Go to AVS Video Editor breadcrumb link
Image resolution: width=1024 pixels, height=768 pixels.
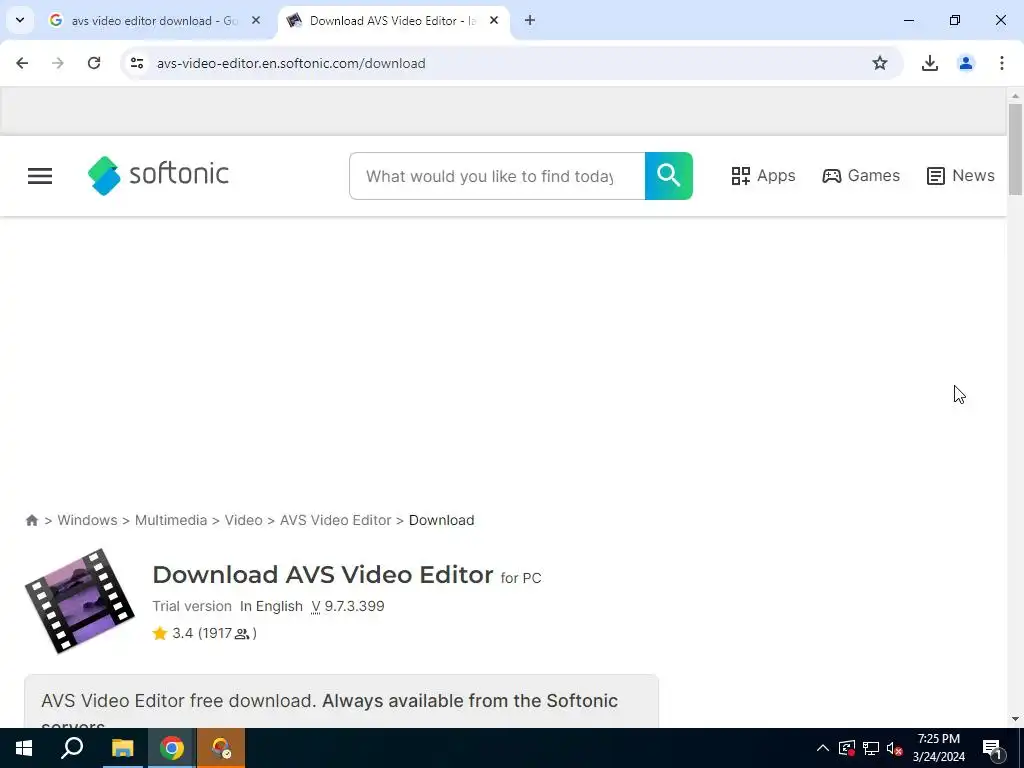click(x=336, y=520)
